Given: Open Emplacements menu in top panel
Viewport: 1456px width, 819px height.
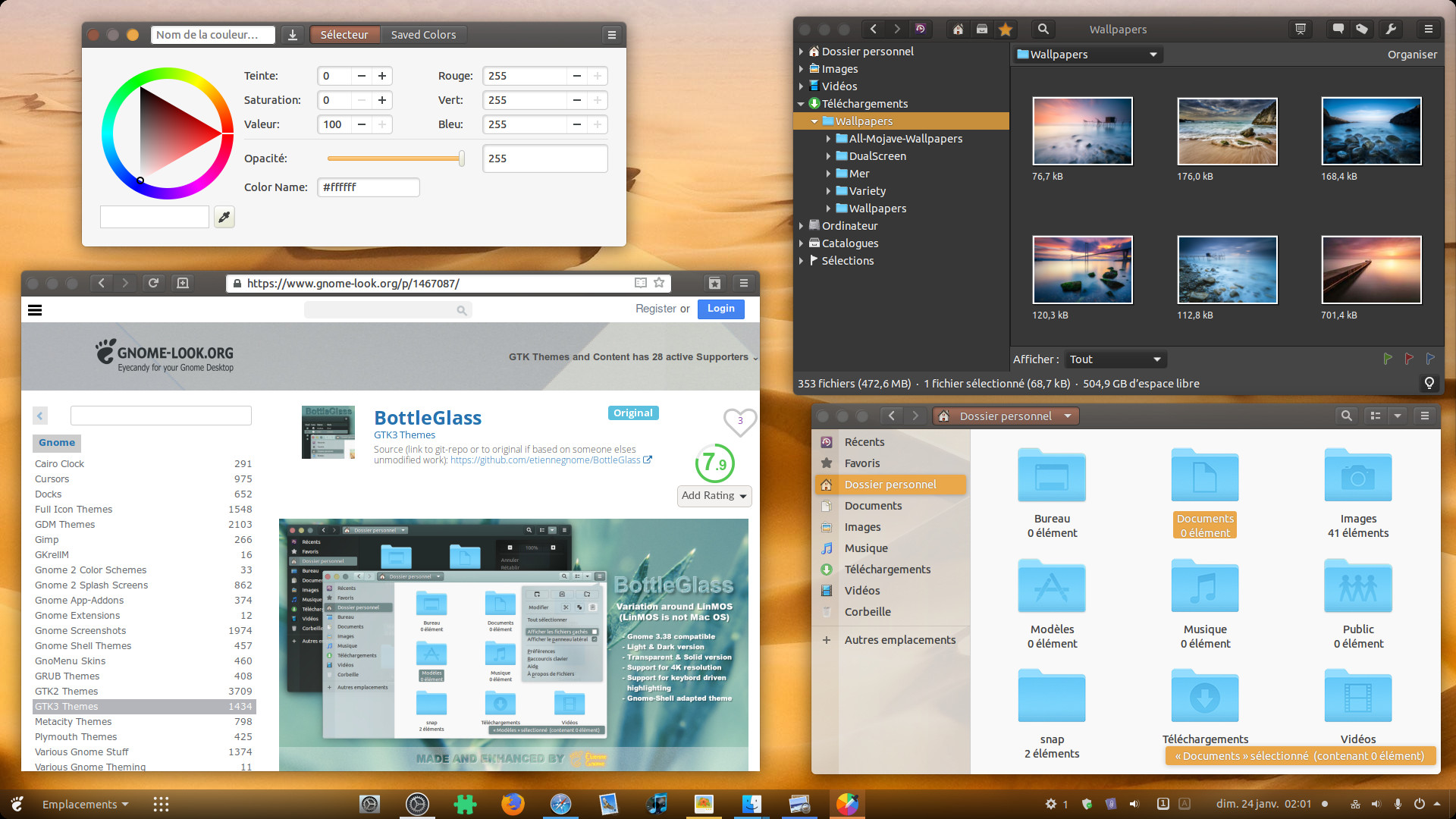Looking at the screenshot, I should (x=85, y=805).
